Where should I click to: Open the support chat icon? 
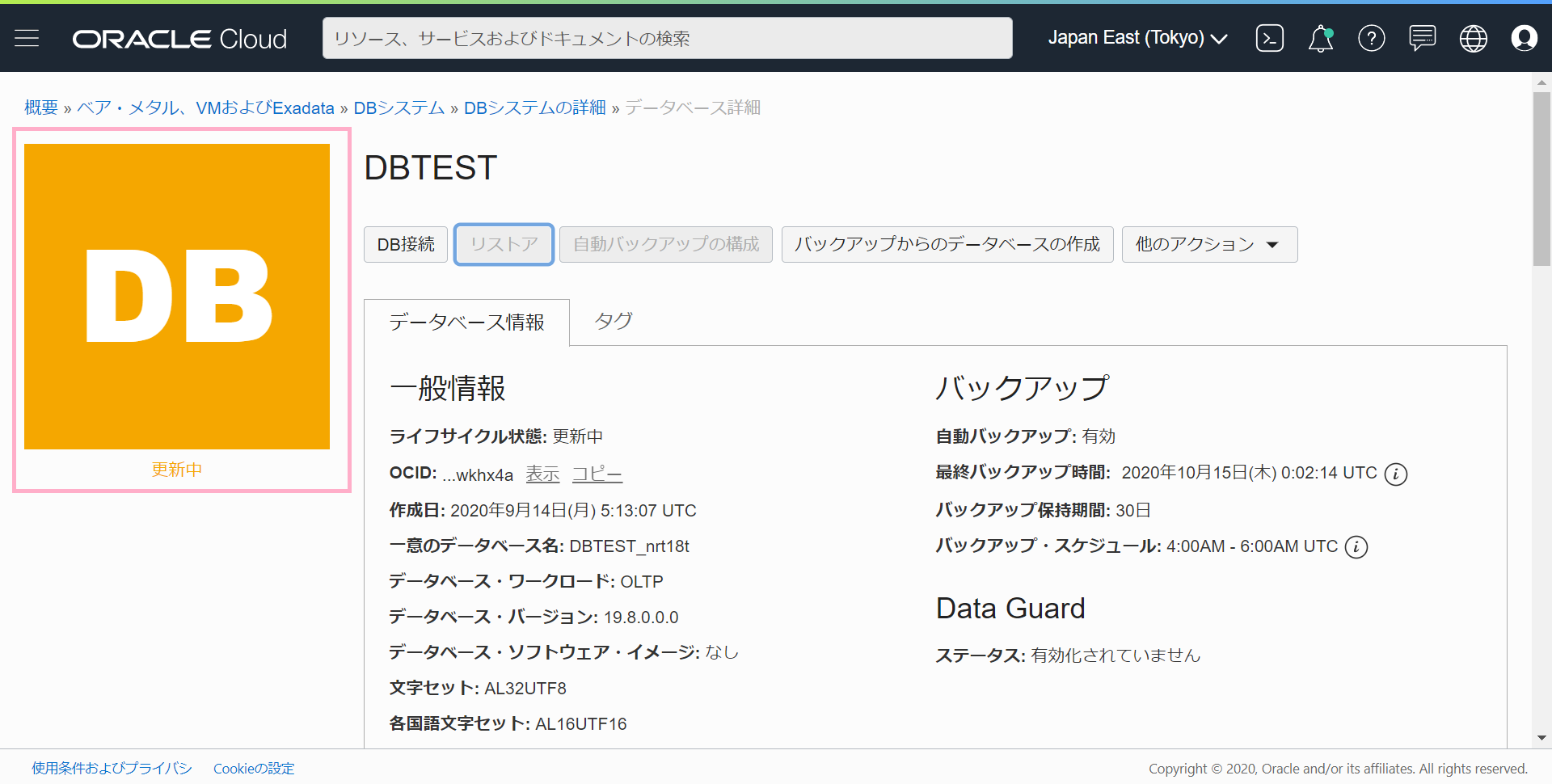[x=1423, y=38]
